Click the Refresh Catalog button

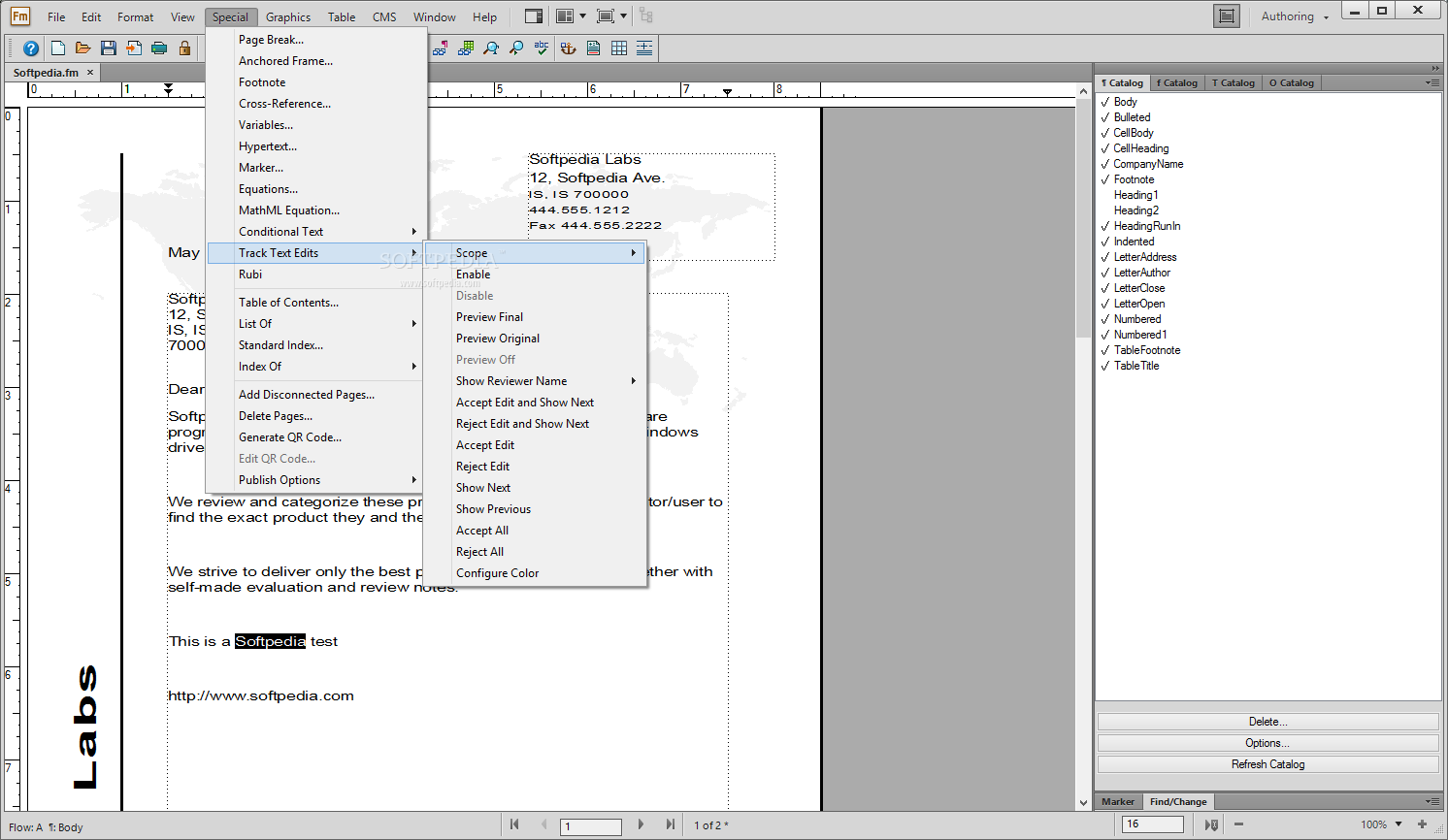click(x=1267, y=764)
